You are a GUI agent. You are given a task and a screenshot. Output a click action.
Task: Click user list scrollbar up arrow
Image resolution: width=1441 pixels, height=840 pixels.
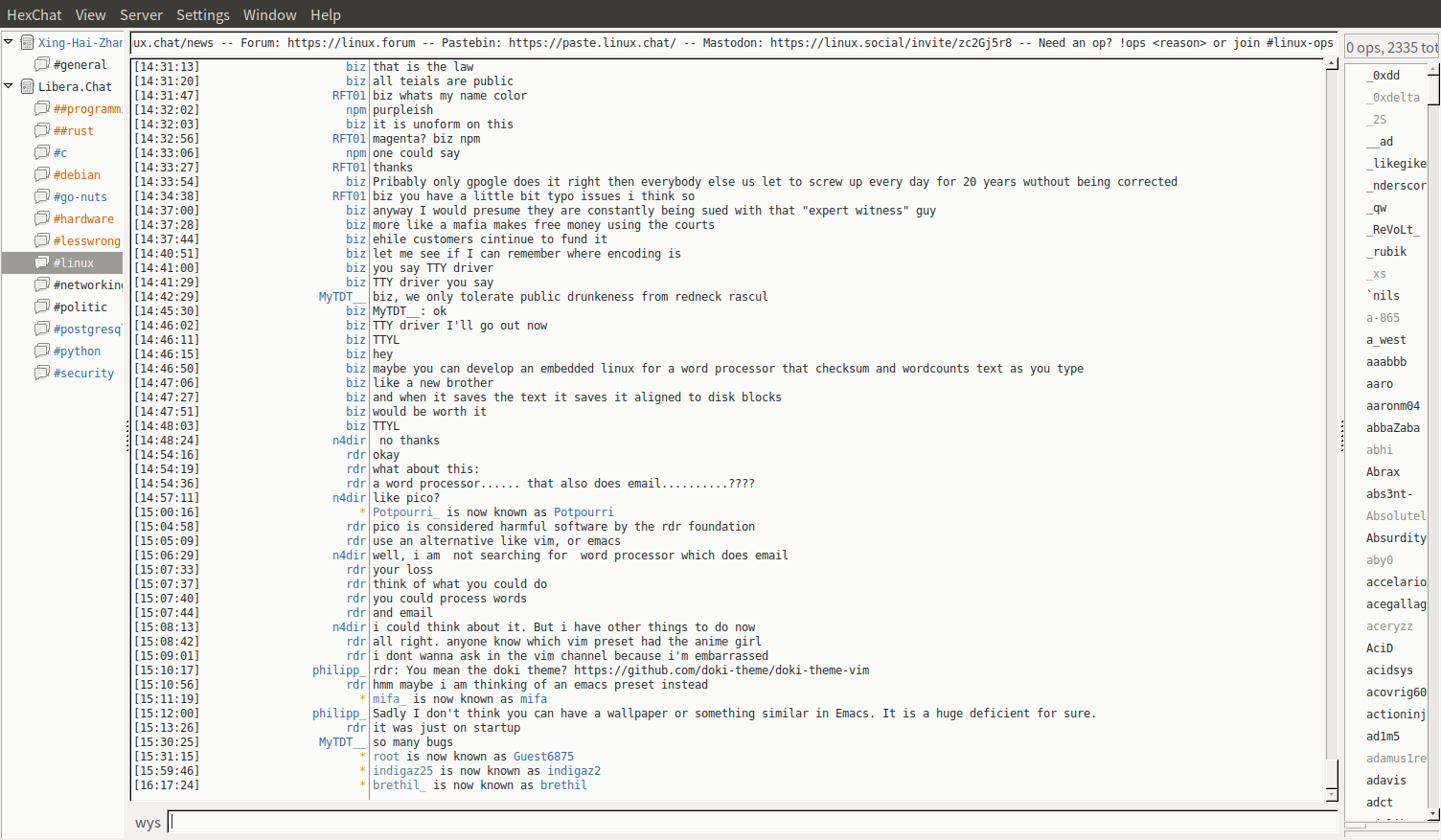pyautogui.click(x=1433, y=69)
